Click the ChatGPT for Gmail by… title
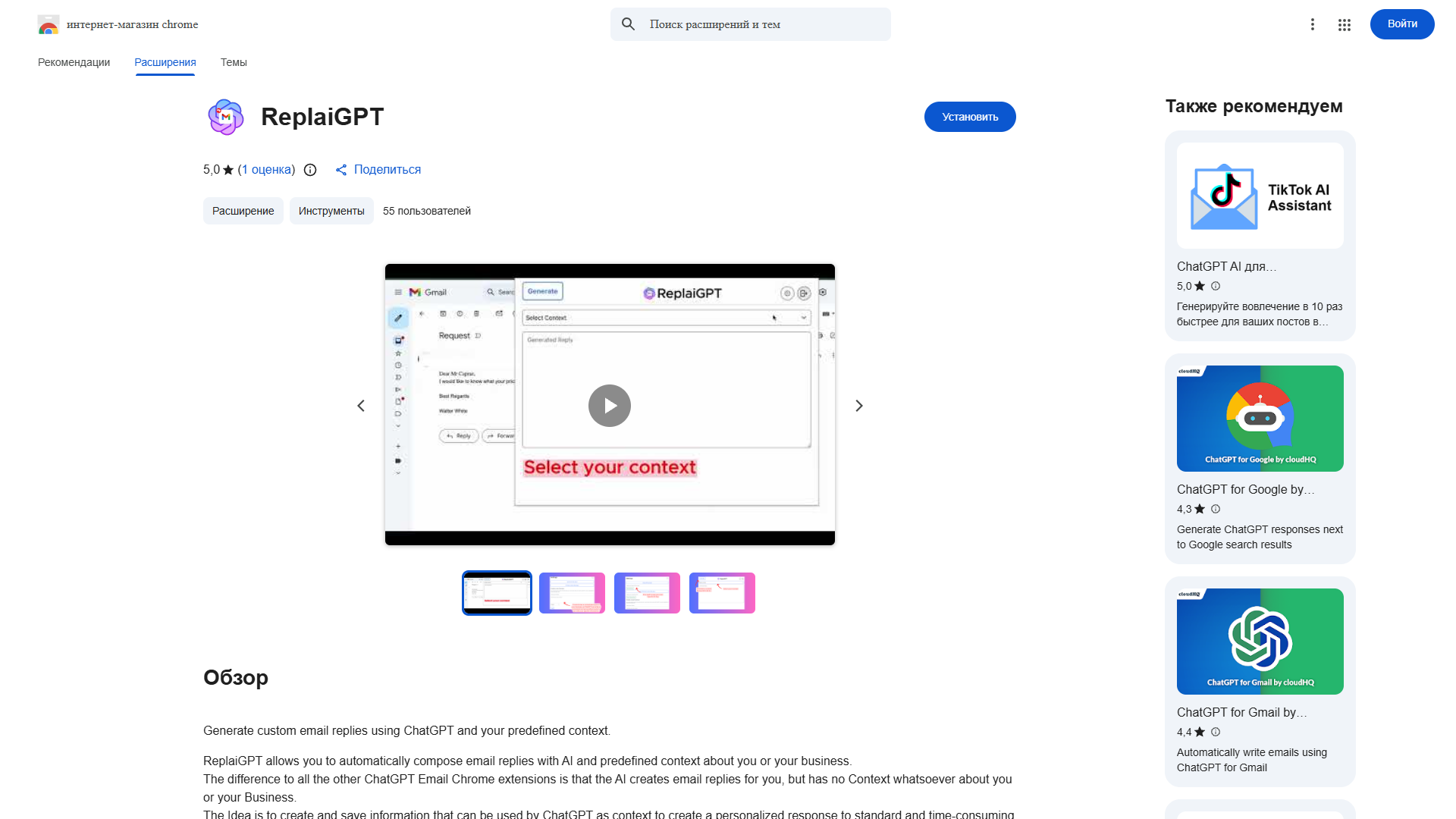Image resolution: width=1456 pixels, height=819 pixels. point(1242,712)
